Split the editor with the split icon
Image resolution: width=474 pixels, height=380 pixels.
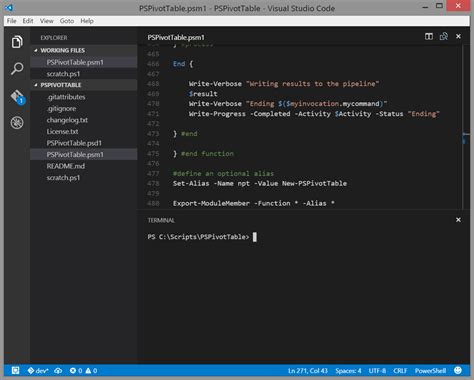click(x=429, y=36)
